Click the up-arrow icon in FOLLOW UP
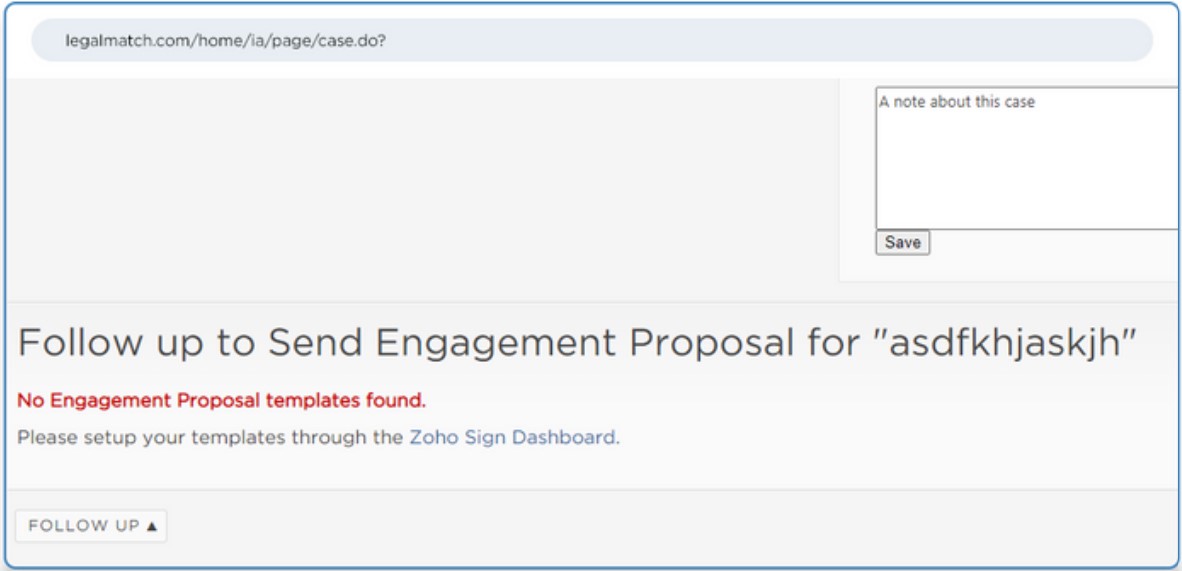This screenshot has width=1182, height=571. point(152,526)
